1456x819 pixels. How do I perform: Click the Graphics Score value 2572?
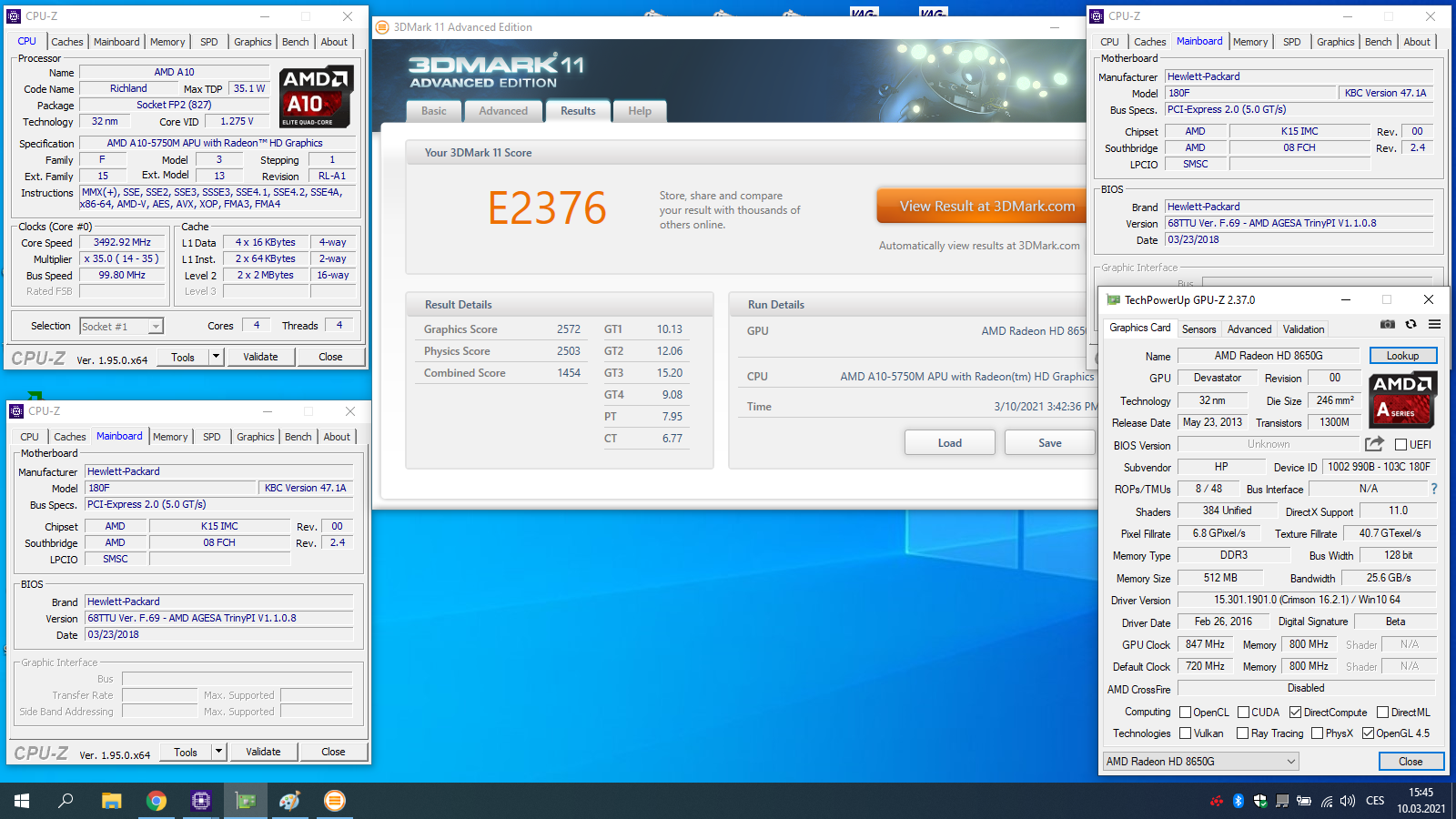[x=569, y=329]
